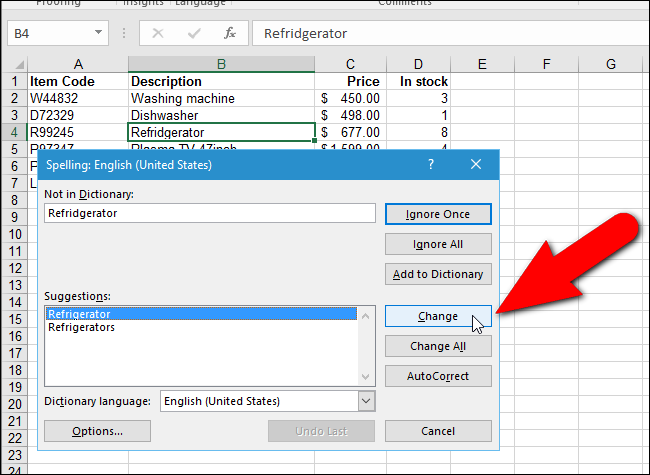Open spelling Options button

[97, 431]
